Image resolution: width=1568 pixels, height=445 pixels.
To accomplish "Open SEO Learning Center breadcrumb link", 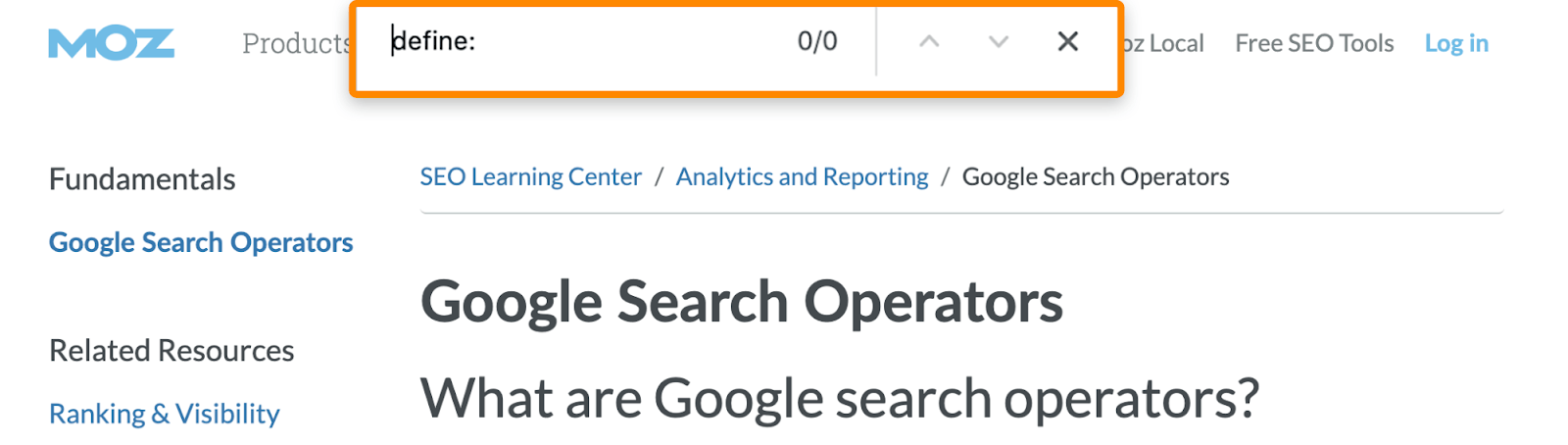I will [x=530, y=176].
